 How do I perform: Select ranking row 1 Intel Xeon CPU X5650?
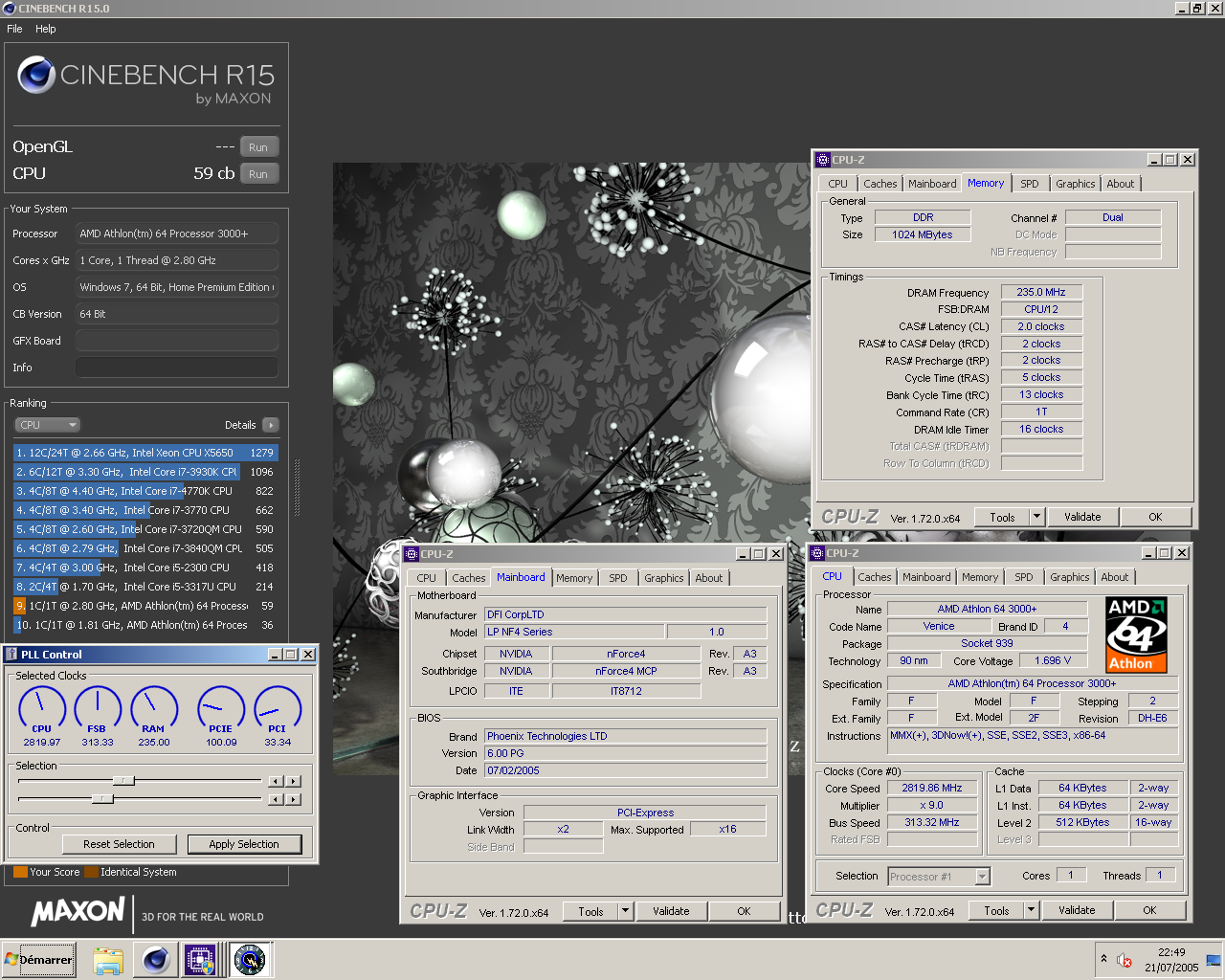[x=145, y=453]
